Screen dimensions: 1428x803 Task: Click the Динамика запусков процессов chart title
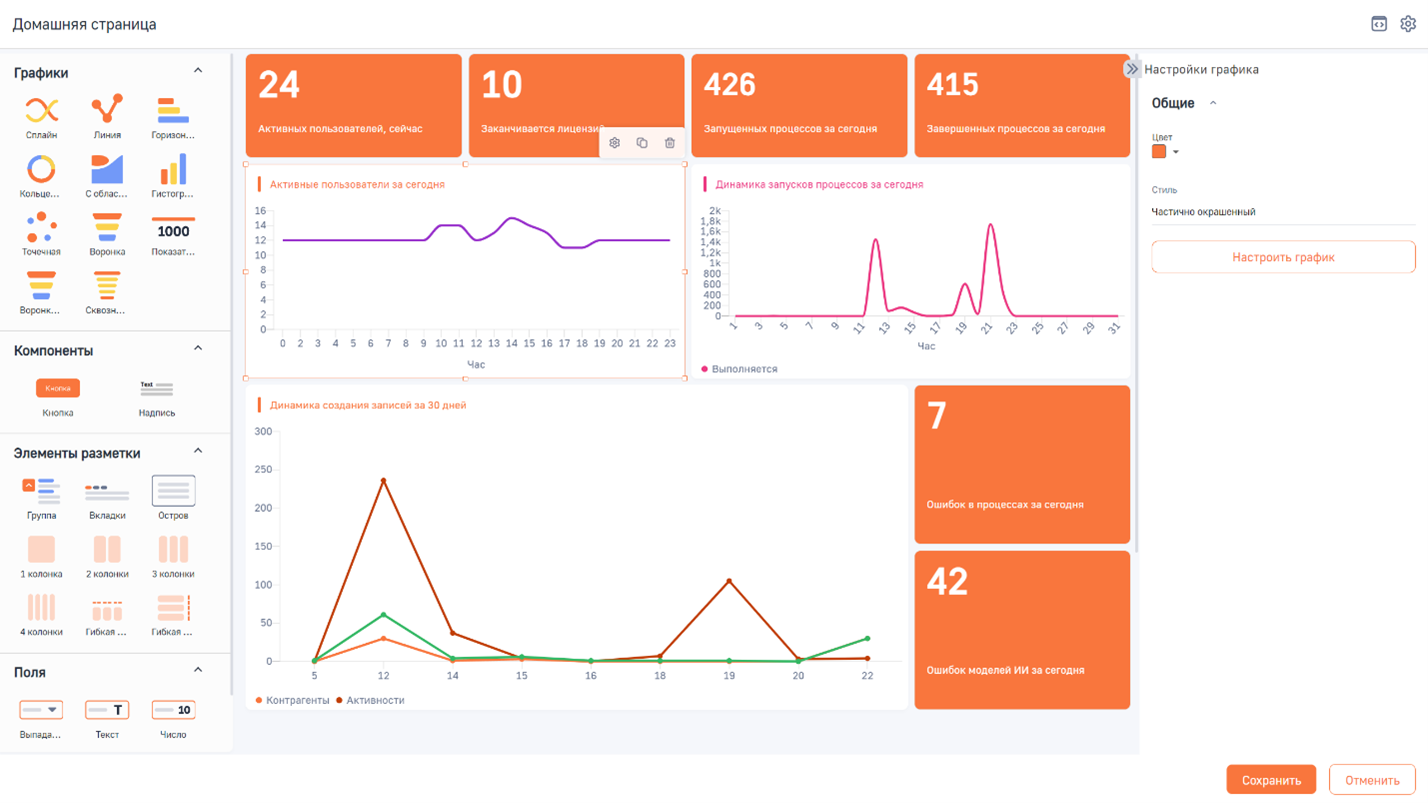tap(819, 185)
